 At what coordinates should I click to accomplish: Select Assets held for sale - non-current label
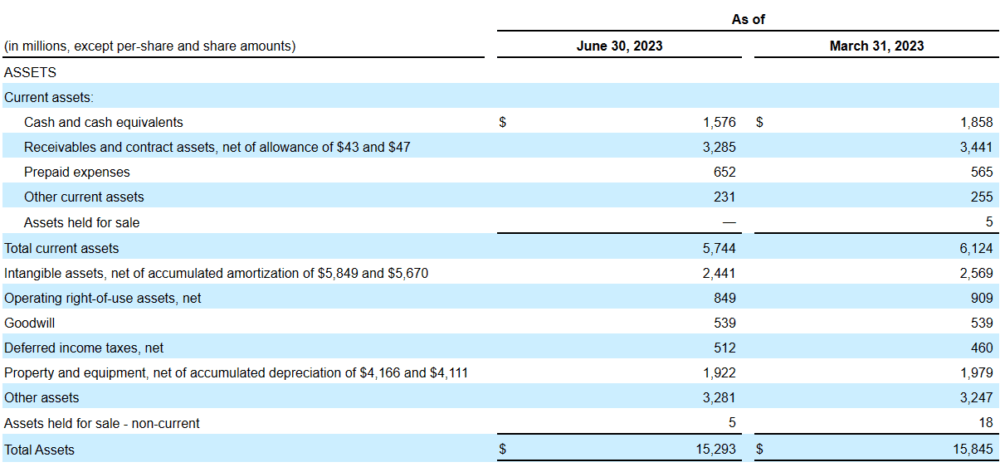click(101, 423)
